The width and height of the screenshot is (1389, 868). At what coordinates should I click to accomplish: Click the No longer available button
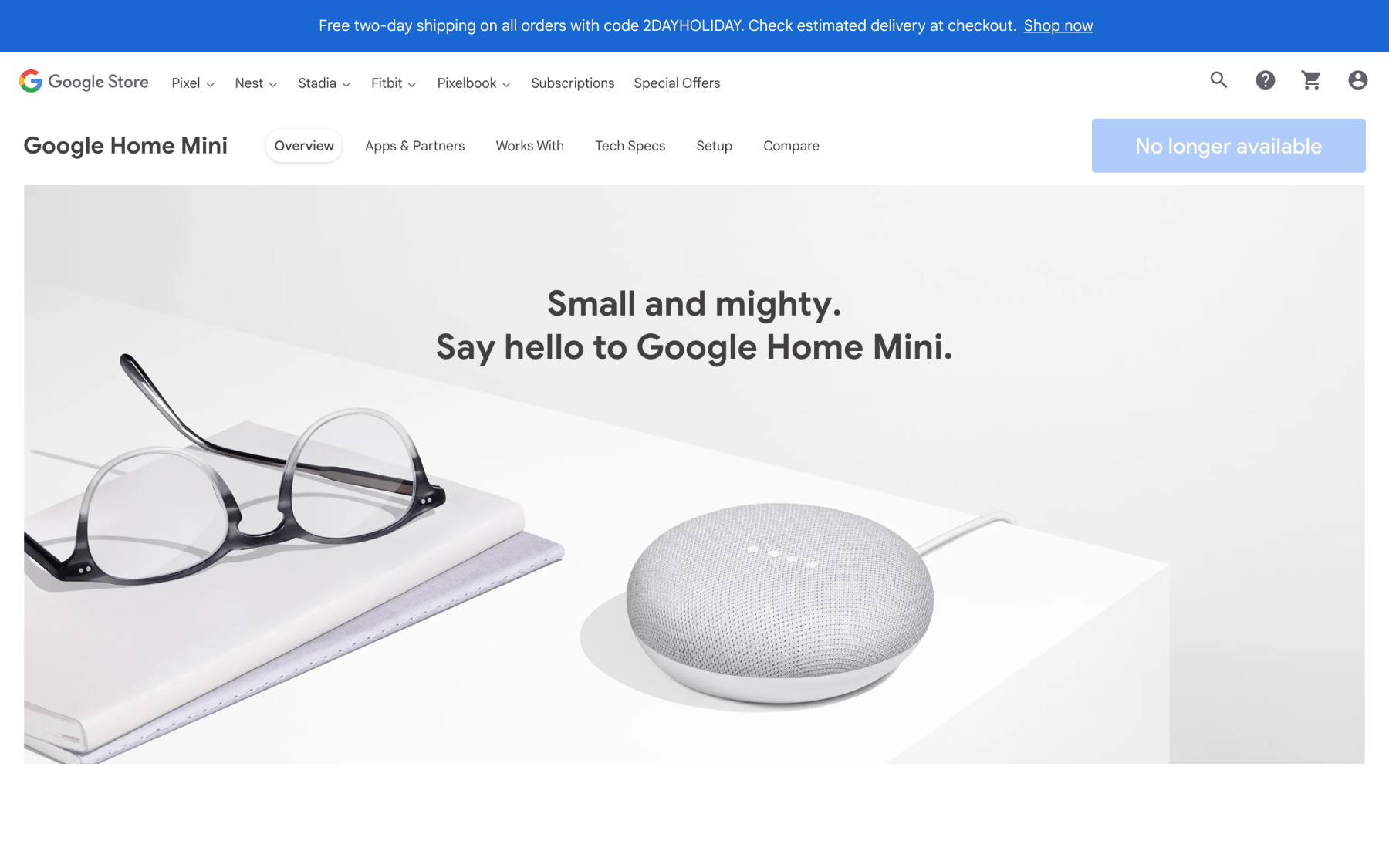pyautogui.click(x=1228, y=146)
